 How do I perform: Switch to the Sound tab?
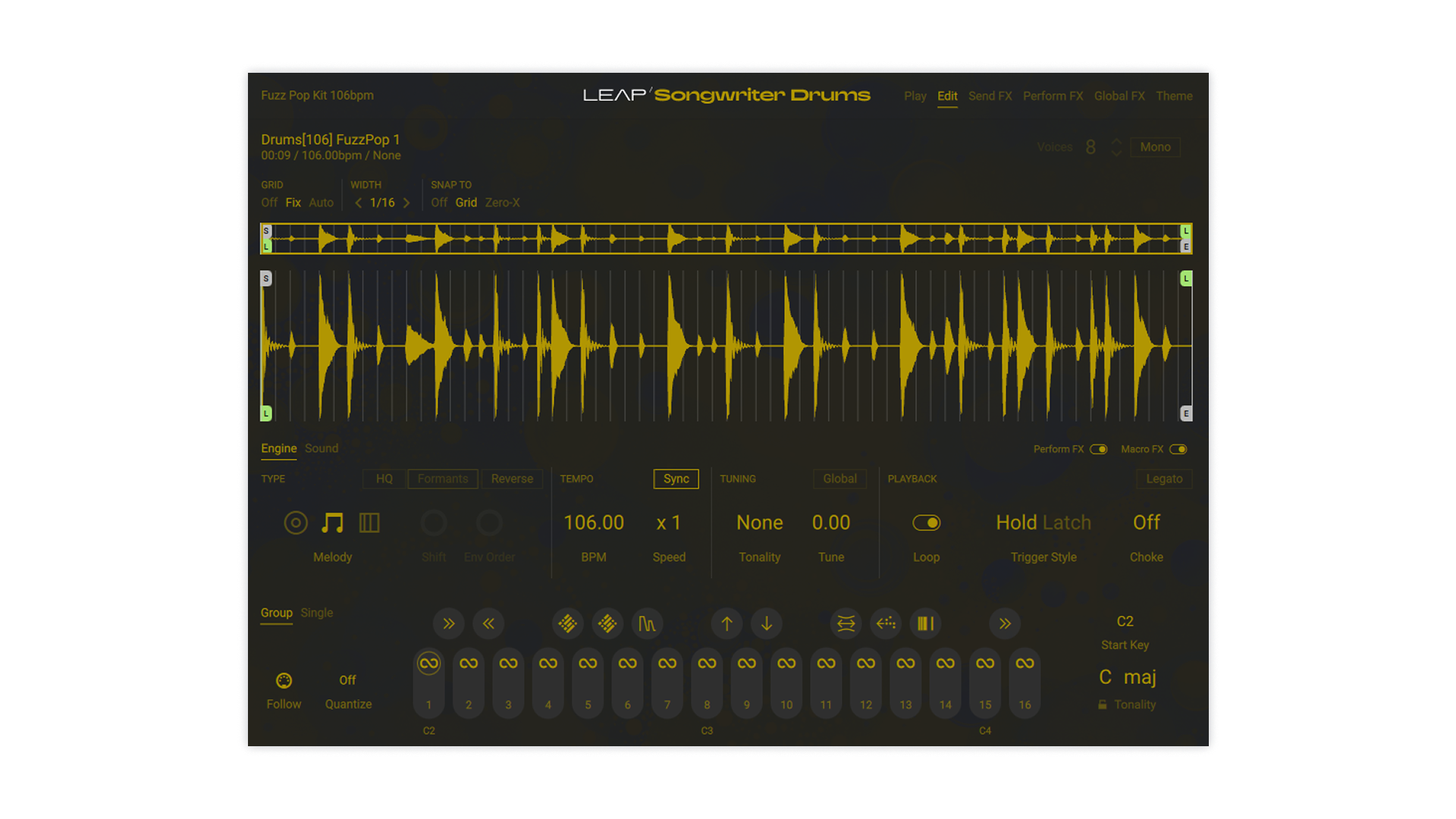click(322, 448)
